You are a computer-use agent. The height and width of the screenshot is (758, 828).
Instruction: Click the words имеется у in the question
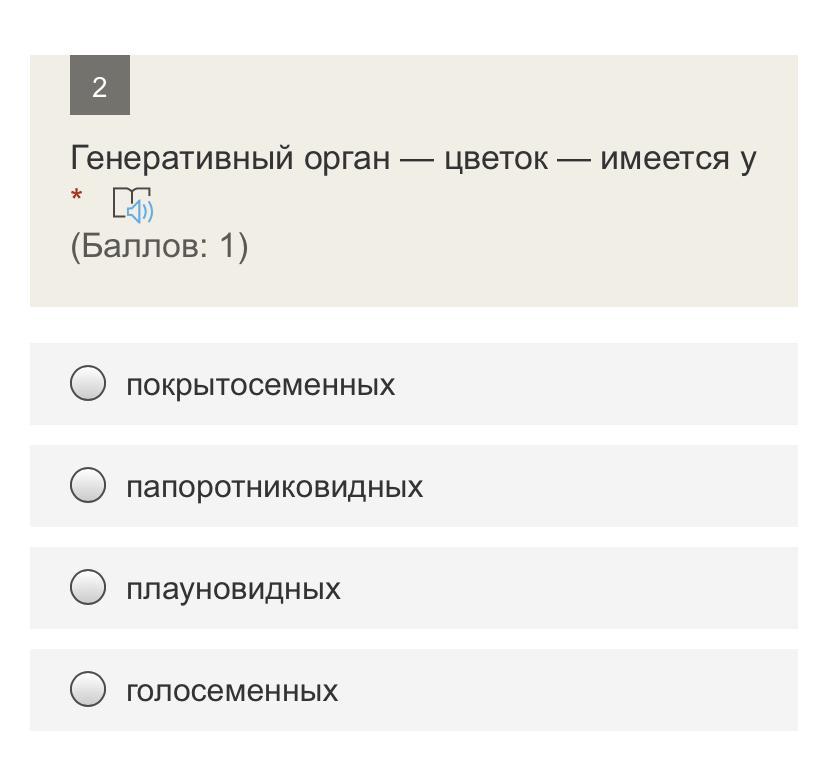pyautogui.click(x=678, y=158)
